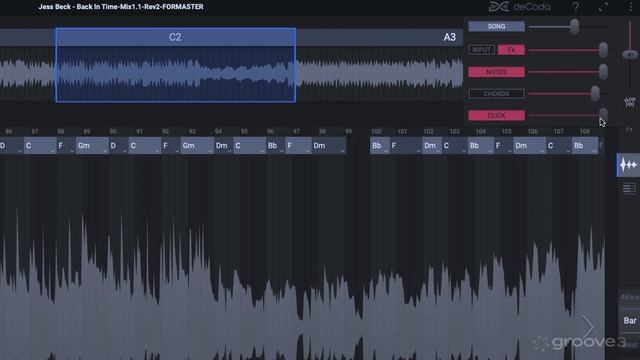This screenshot has width=640, height=360.
Task: Click the next arrow chevron over the waveform
Action: point(588,327)
